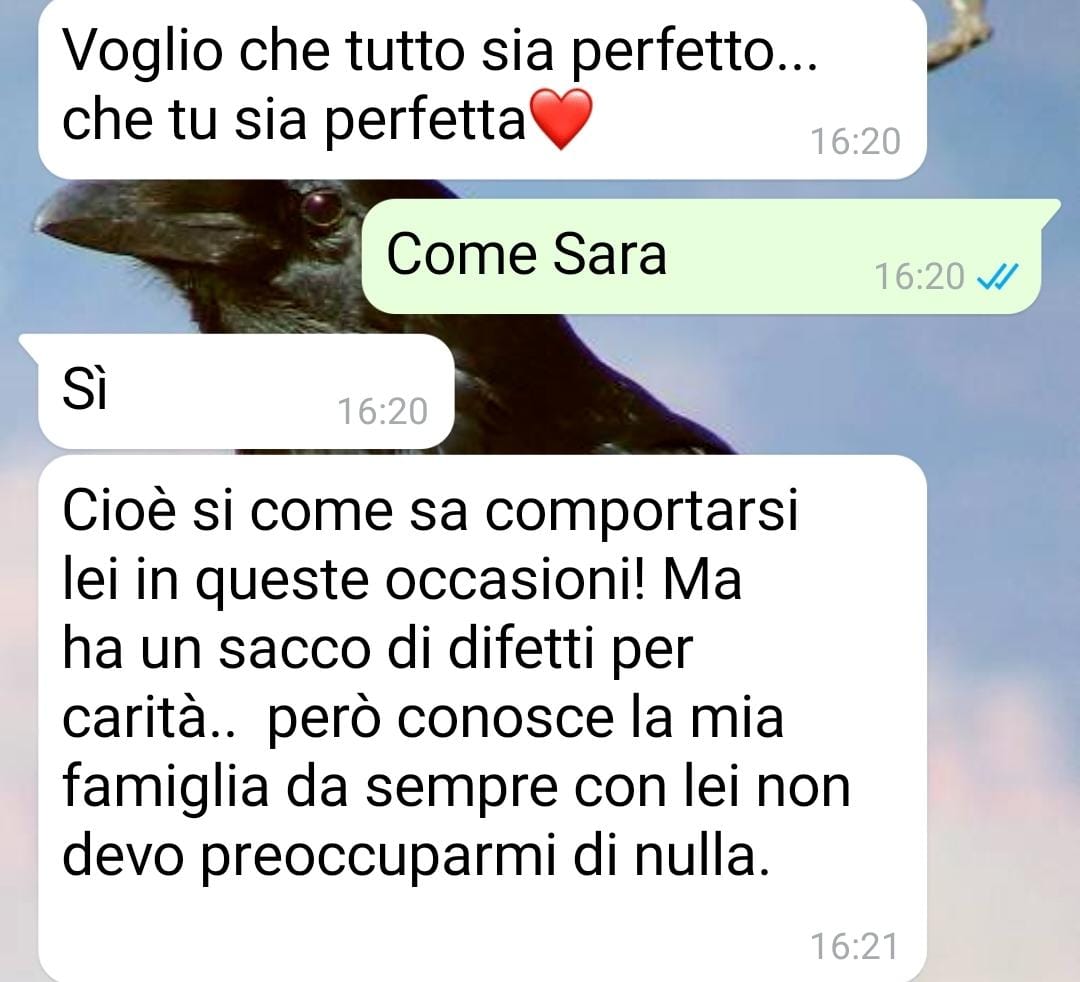Tap the long 'Cioè si come sa comportarsi' message

[x=482, y=718]
